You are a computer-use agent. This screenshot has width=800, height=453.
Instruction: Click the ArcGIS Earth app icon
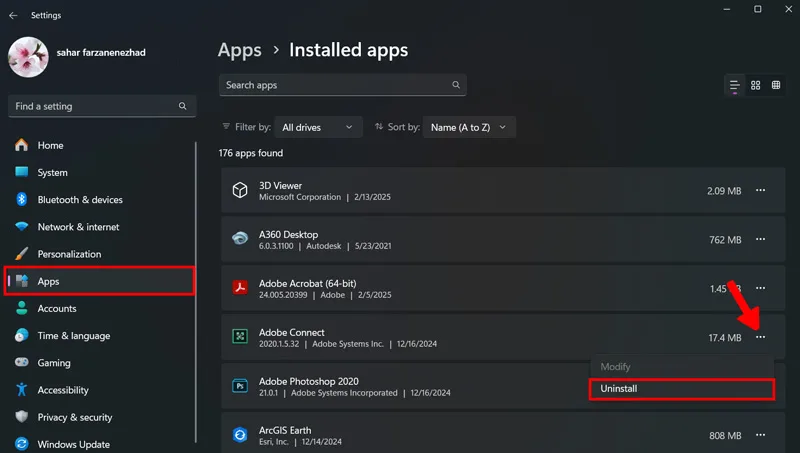pyautogui.click(x=240, y=435)
